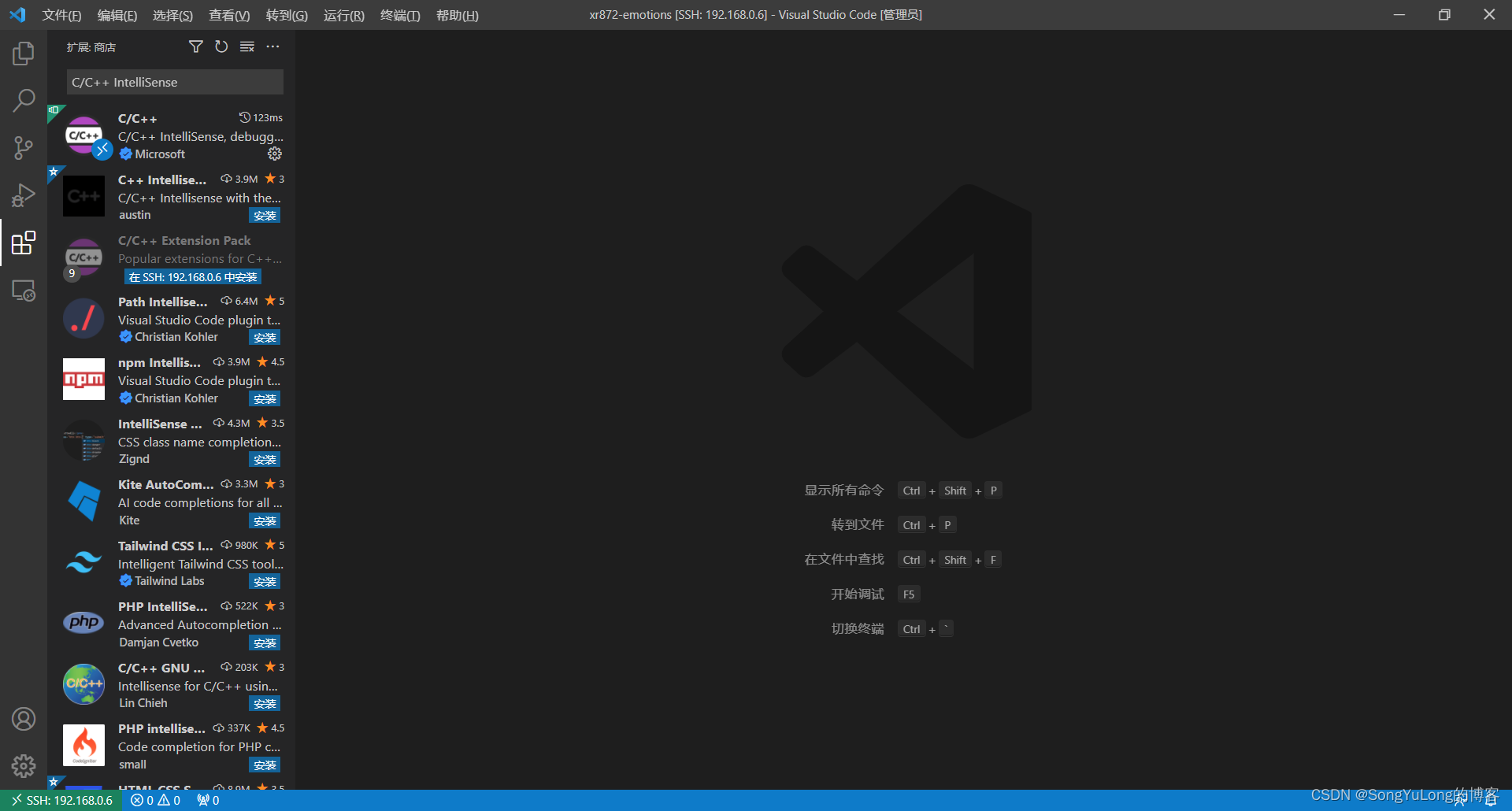
Task: Open the 运行(R) menu
Action: (x=344, y=15)
